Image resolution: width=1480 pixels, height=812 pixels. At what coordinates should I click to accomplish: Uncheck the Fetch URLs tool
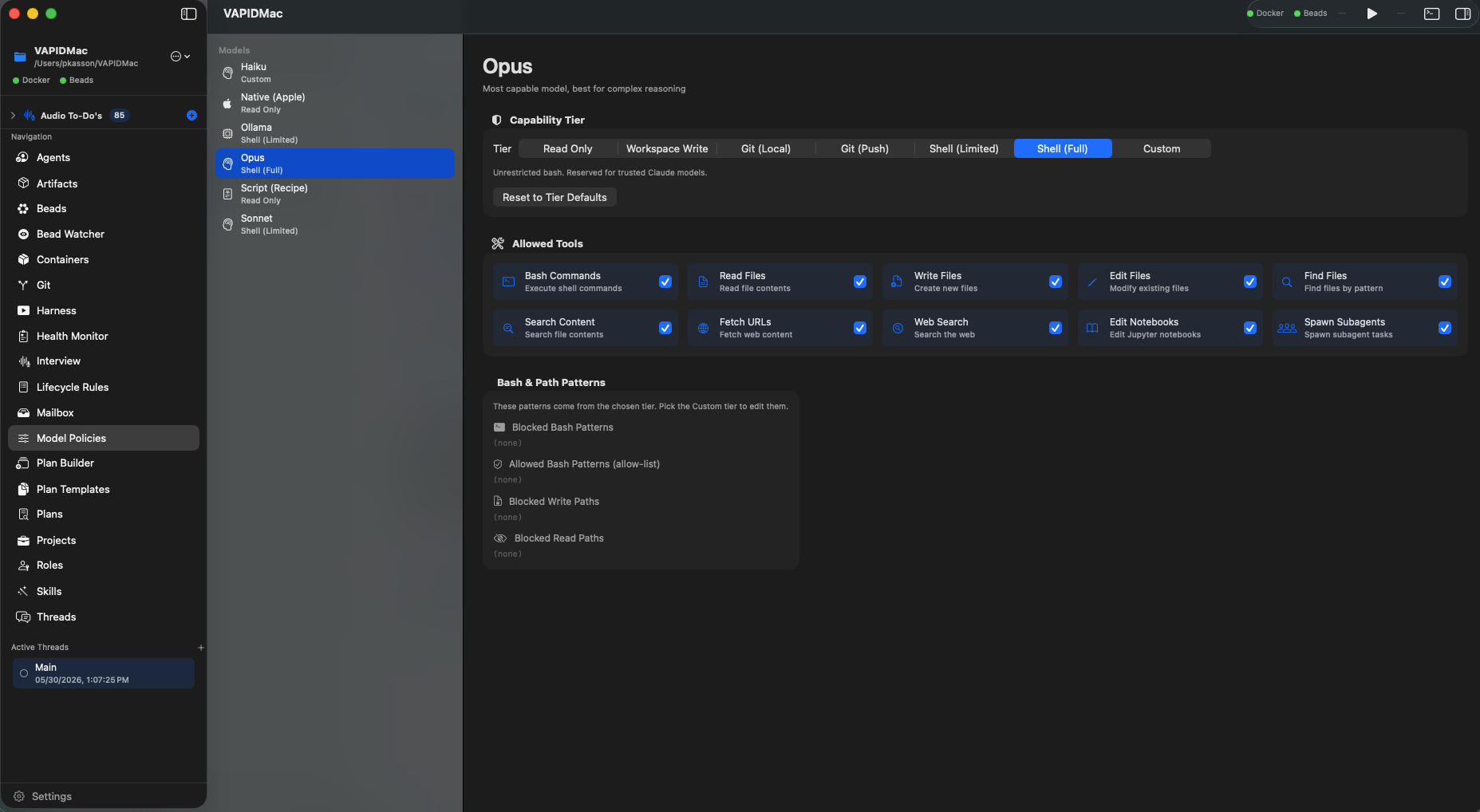point(860,328)
